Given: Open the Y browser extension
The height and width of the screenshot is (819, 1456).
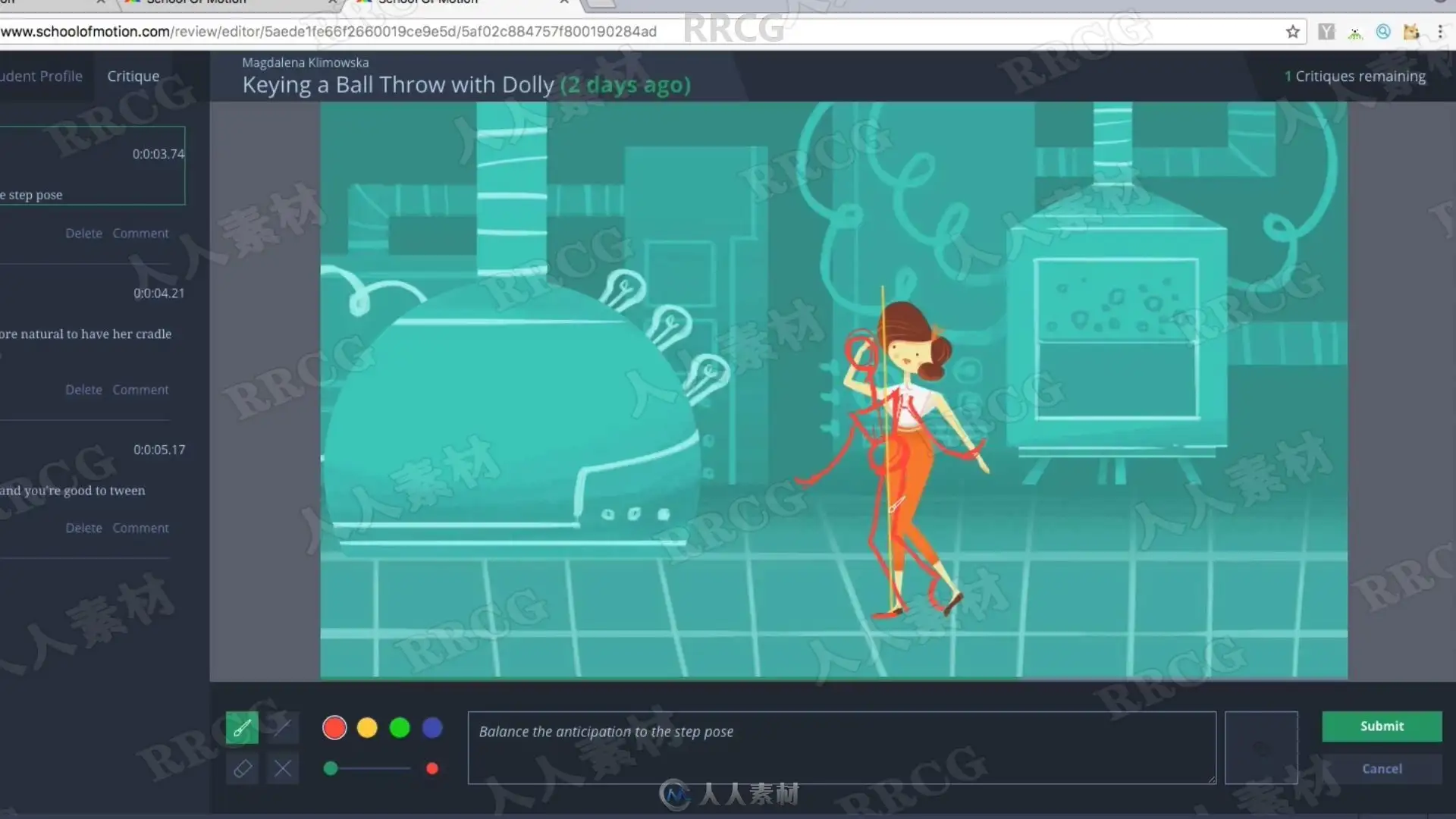Looking at the screenshot, I should point(1326,32).
